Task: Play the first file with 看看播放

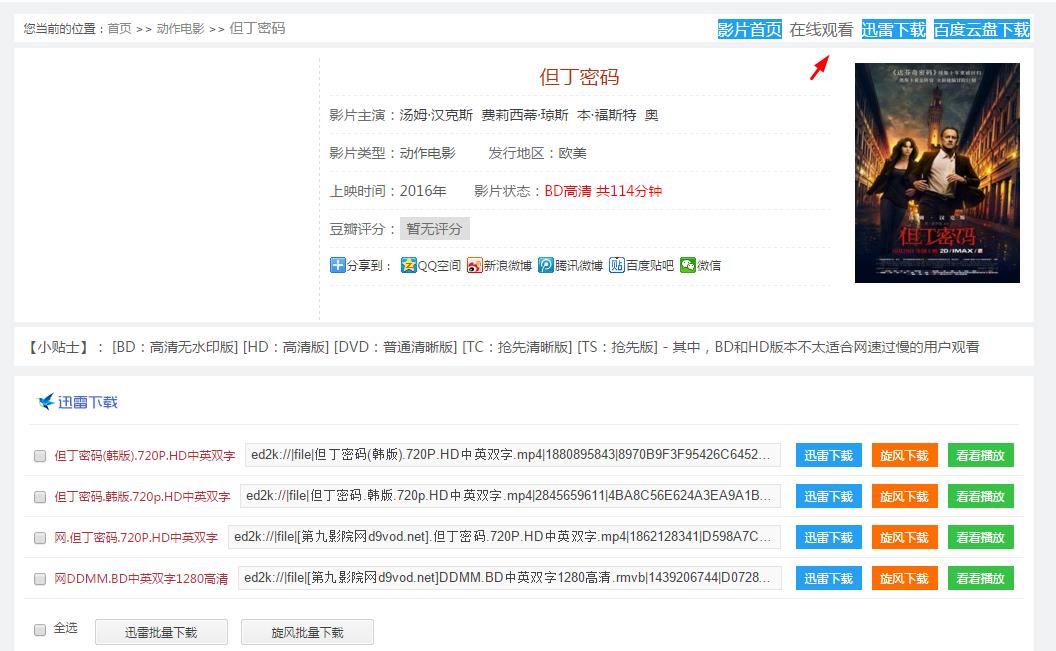Action: click(x=981, y=454)
